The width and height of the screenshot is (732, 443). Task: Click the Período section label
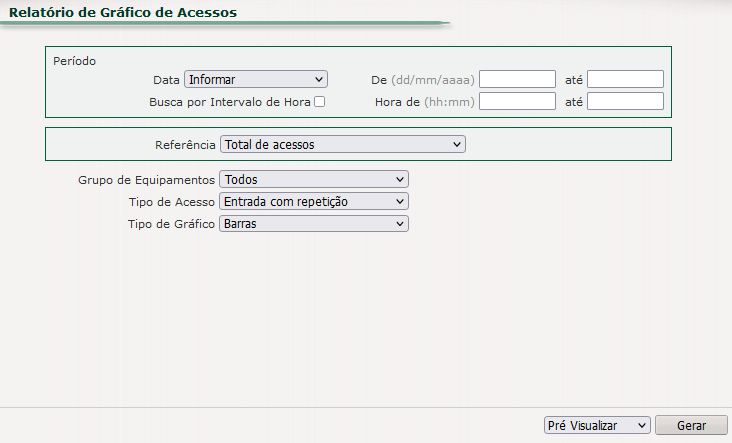[75, 61]
